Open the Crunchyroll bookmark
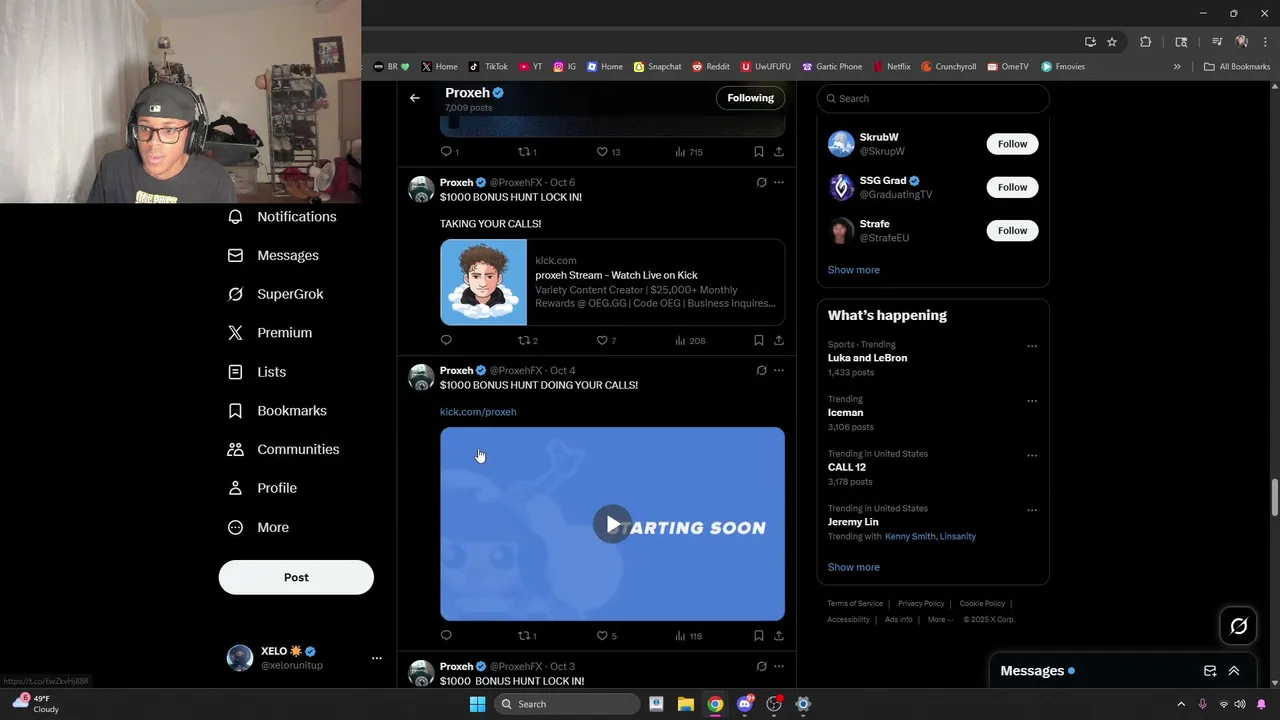The height and width of the screenshot is (720, 1280). [948, 67]
